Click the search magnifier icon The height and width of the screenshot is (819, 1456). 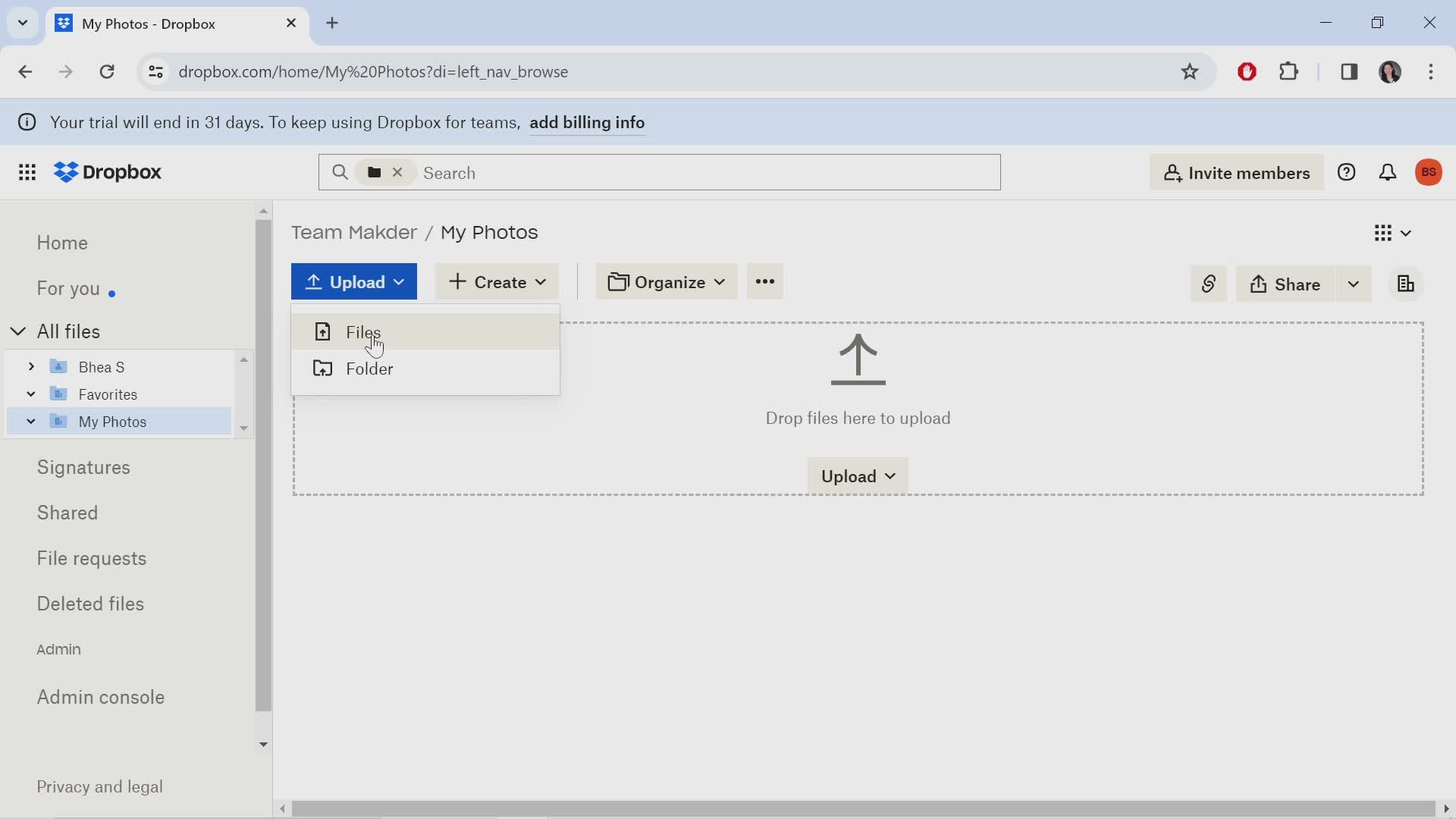(339, 172)
